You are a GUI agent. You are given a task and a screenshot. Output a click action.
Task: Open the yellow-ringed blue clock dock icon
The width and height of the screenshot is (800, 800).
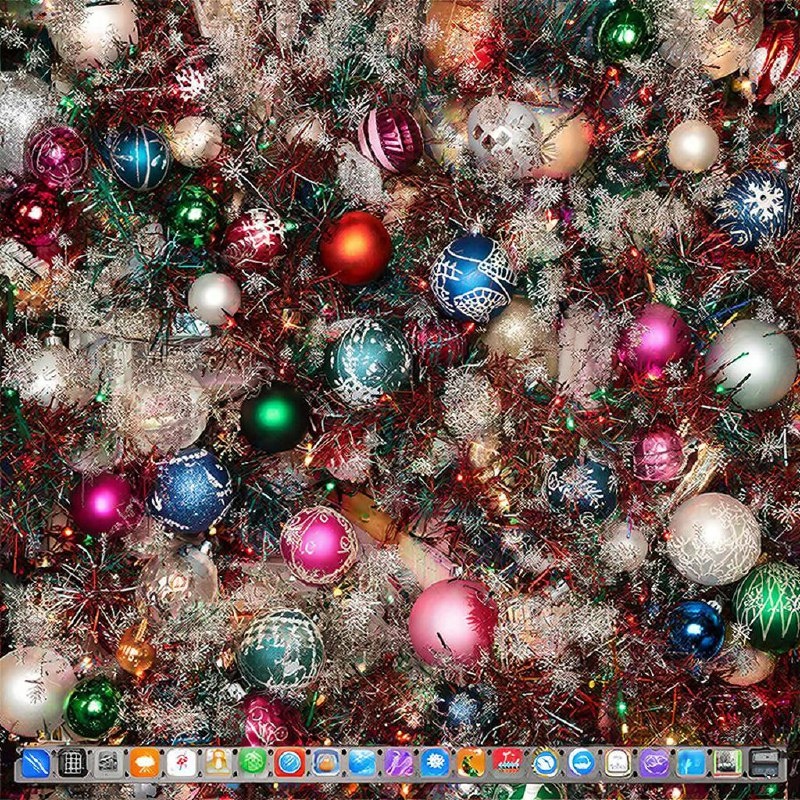pos(546,763)
